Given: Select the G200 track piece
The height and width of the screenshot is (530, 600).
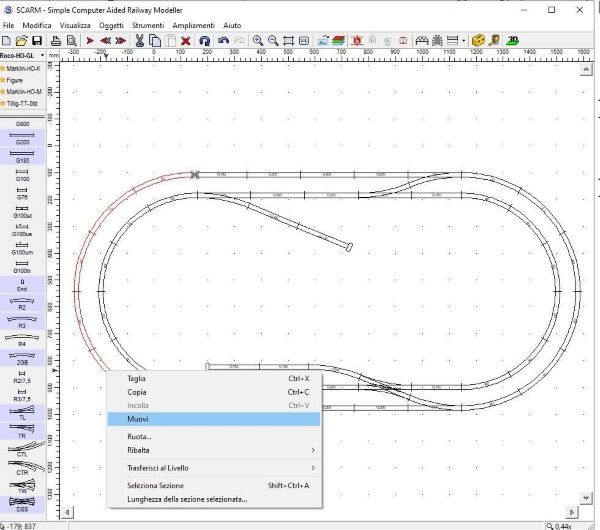Looking at the screenshot, I should coord(22,138).
